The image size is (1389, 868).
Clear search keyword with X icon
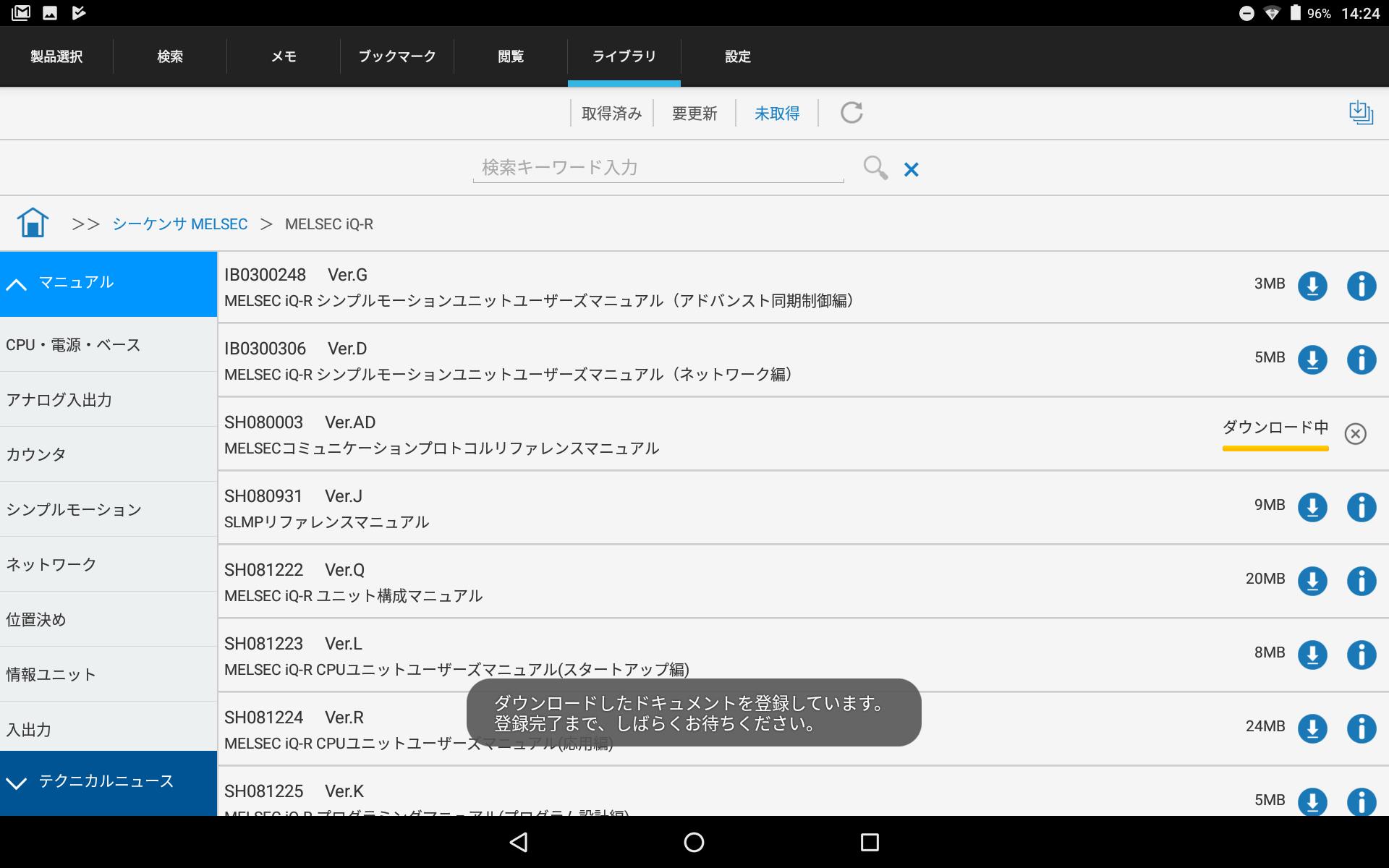coord(911,169)
